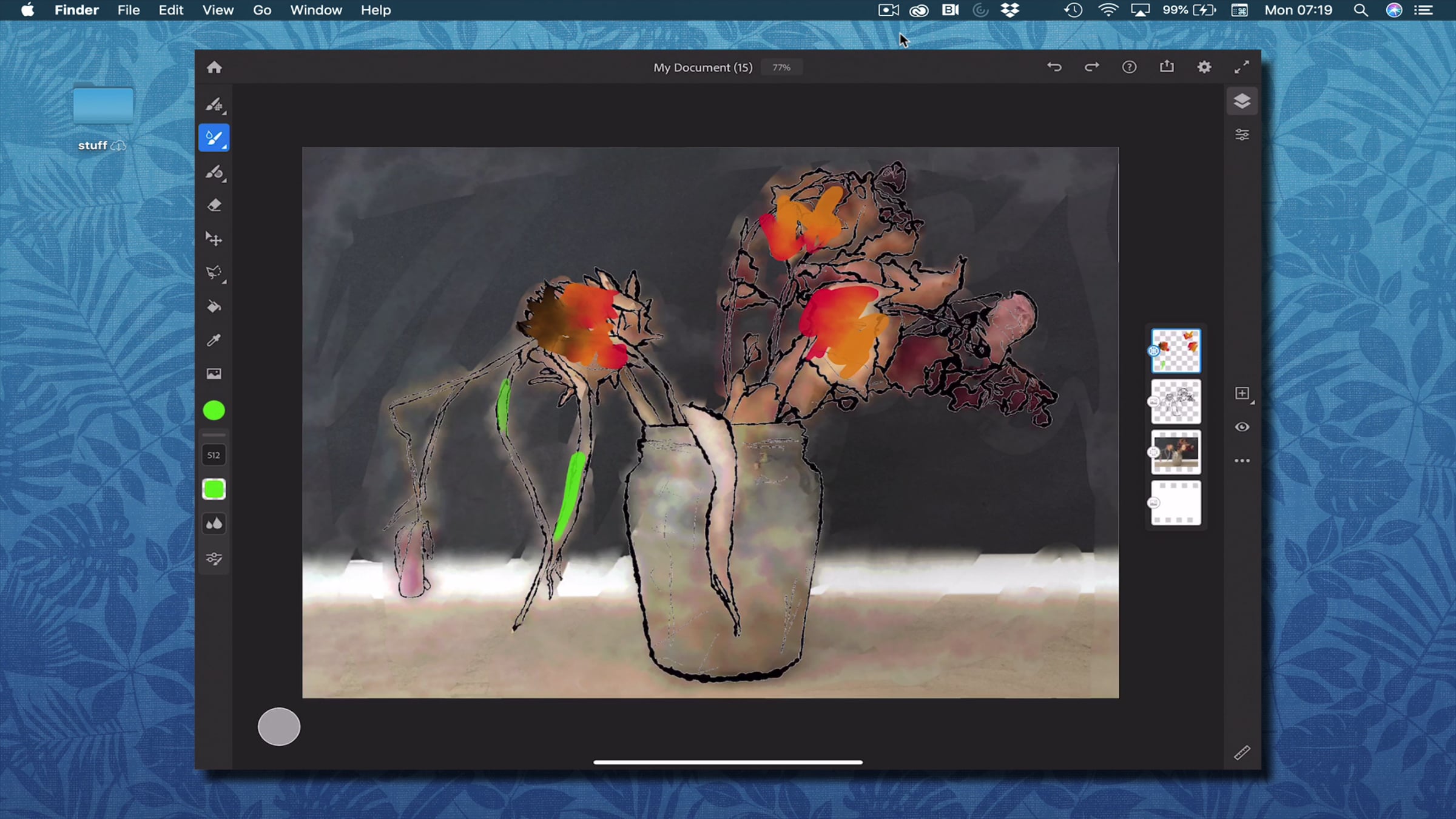The image size is (1456, 819).
Task: Toggle the Layers panel icon
Action: (x=1242, y=101)
